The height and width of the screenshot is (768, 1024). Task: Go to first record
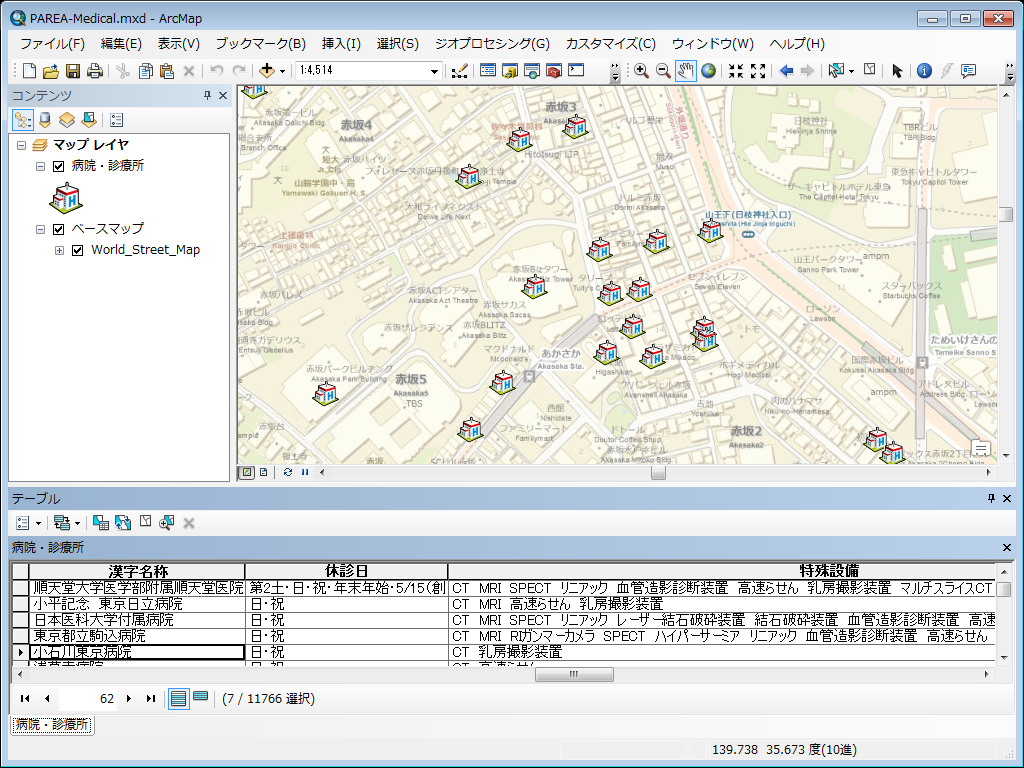pyautogui.click(x=25, y=699)
